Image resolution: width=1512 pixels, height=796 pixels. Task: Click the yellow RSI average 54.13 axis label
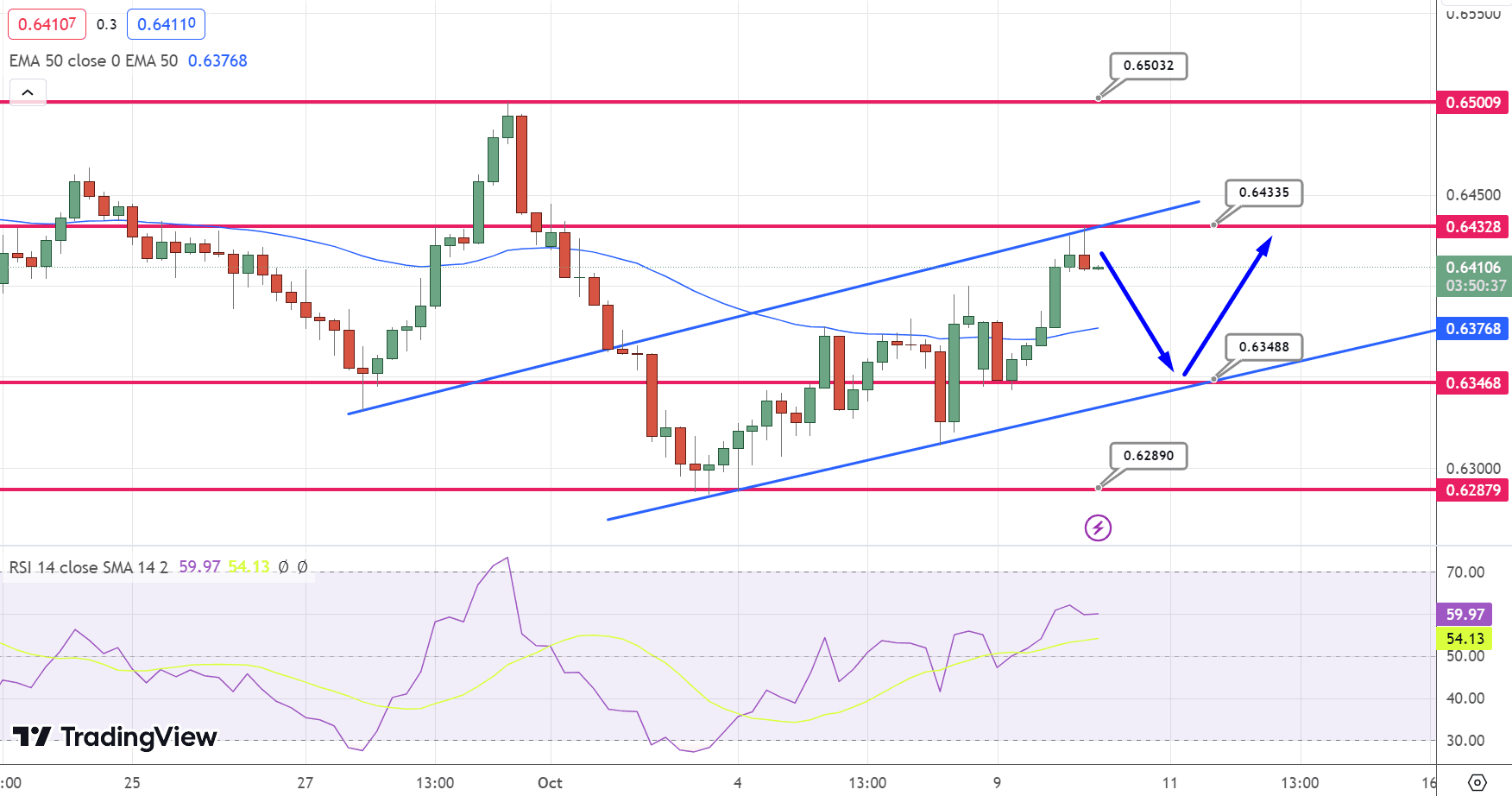pos(1465,639)
